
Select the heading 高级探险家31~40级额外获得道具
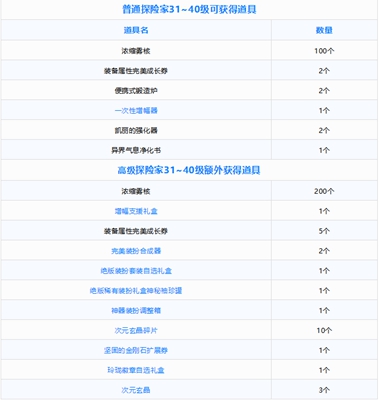(x=189, y=170)
